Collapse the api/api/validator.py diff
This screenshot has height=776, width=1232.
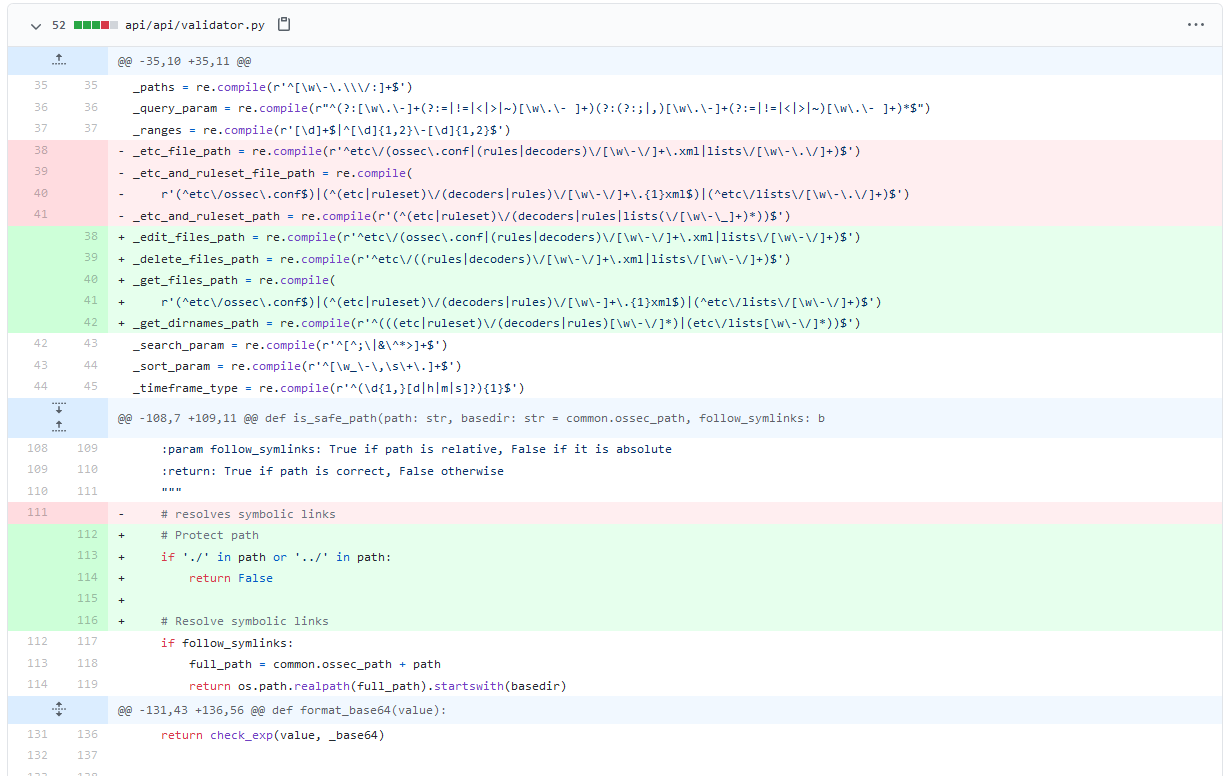click(x=35, y=26)
